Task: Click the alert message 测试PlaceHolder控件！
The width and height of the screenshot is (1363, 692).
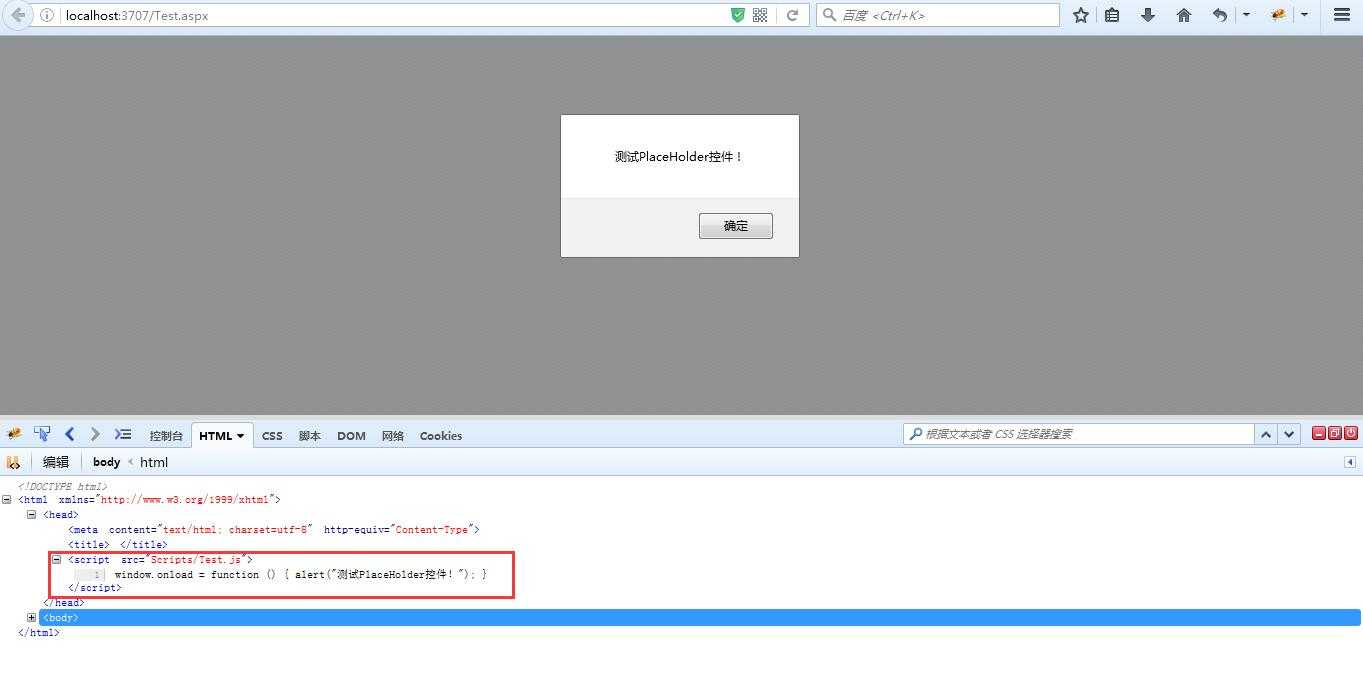Action: pyautogui.click(x=679, y=157)
